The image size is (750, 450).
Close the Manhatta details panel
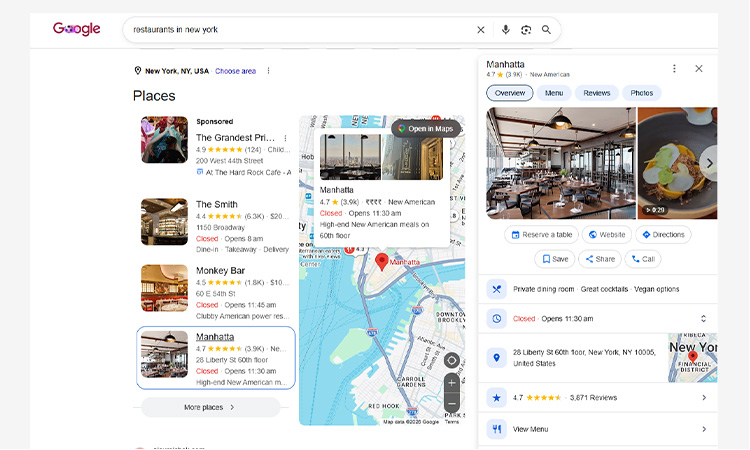coord(699,68)
